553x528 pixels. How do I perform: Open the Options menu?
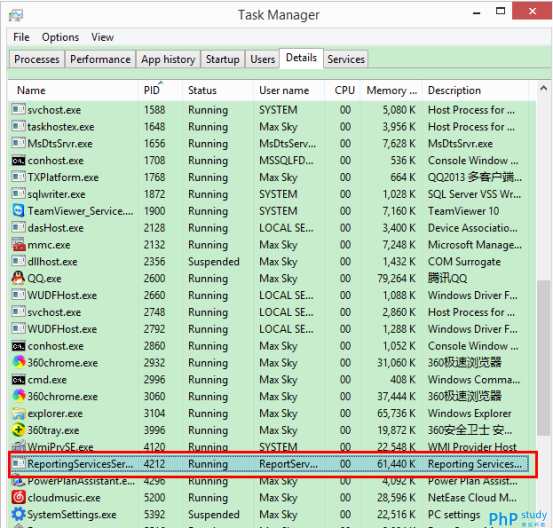coord(60,37)
